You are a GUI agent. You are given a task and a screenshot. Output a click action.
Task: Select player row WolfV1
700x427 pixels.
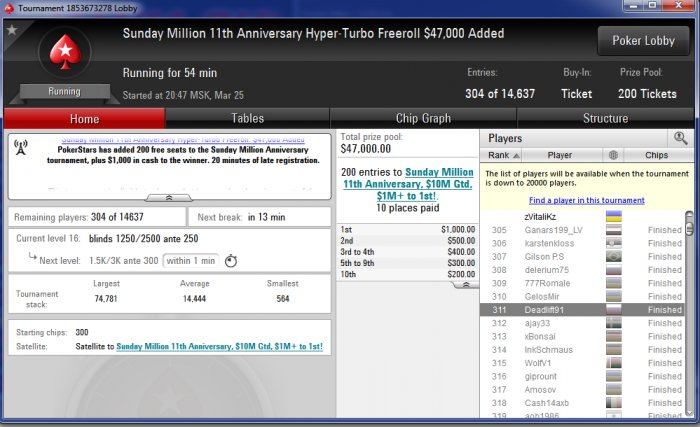[582, 363]
